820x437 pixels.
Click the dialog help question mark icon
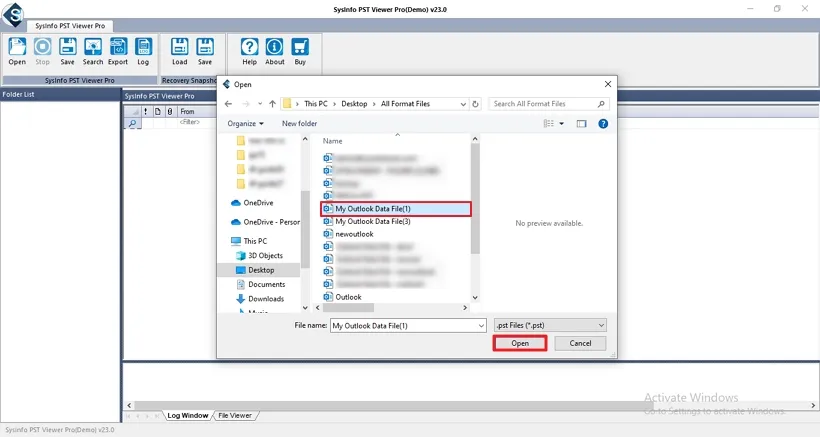pyautogui.click(x=603, y=124)
